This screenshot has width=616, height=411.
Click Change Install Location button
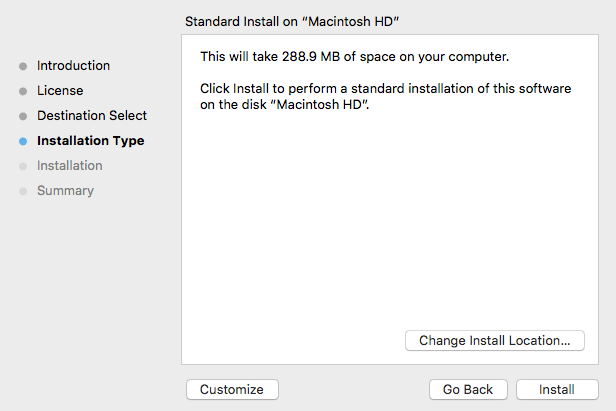pos(494,340)
